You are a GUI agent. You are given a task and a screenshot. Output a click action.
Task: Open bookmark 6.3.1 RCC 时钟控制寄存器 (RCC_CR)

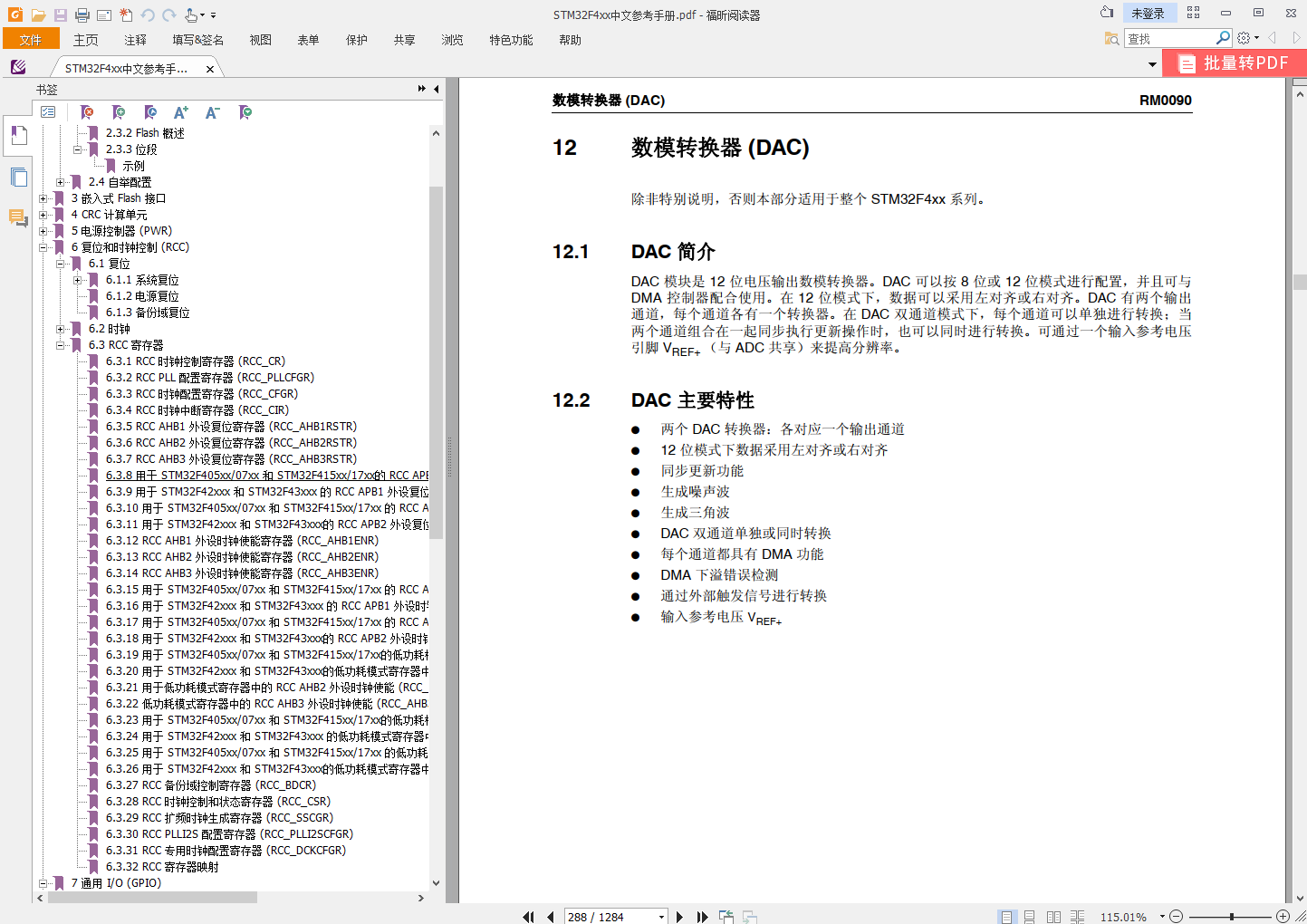coord(195,361)
